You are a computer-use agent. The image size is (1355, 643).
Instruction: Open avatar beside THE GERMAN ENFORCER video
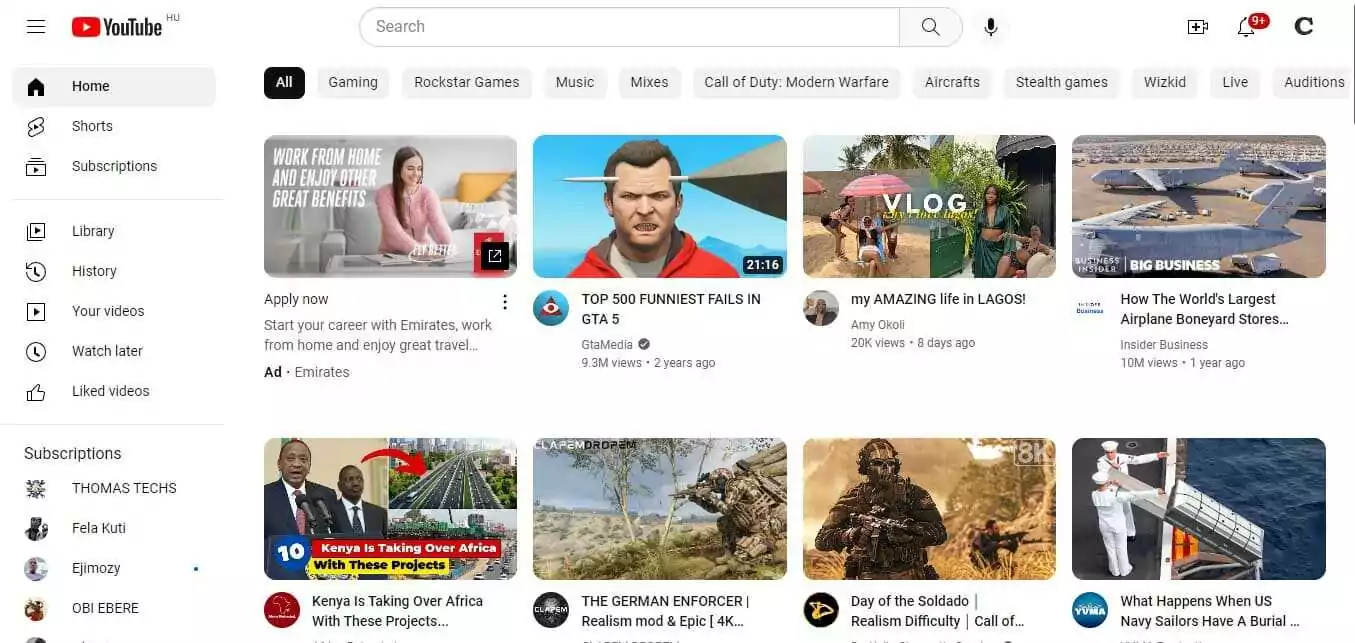(x=551, y=610)
